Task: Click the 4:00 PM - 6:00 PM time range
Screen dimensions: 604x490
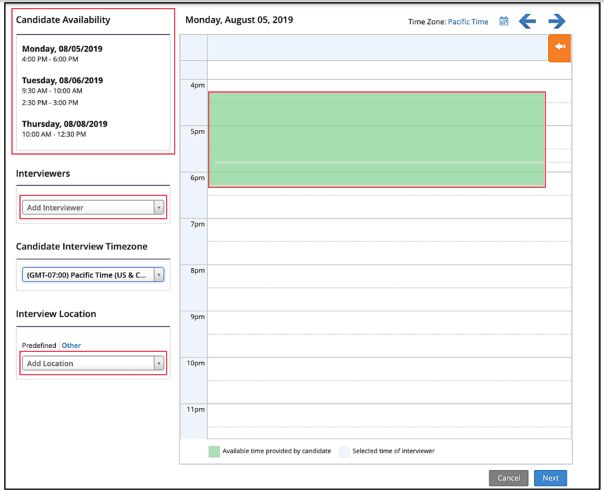Action: (50, 59)
